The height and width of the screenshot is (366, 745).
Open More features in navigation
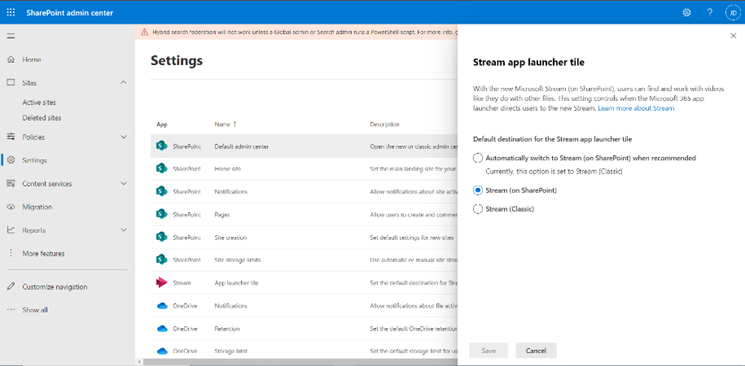click(x=43, y=254)
